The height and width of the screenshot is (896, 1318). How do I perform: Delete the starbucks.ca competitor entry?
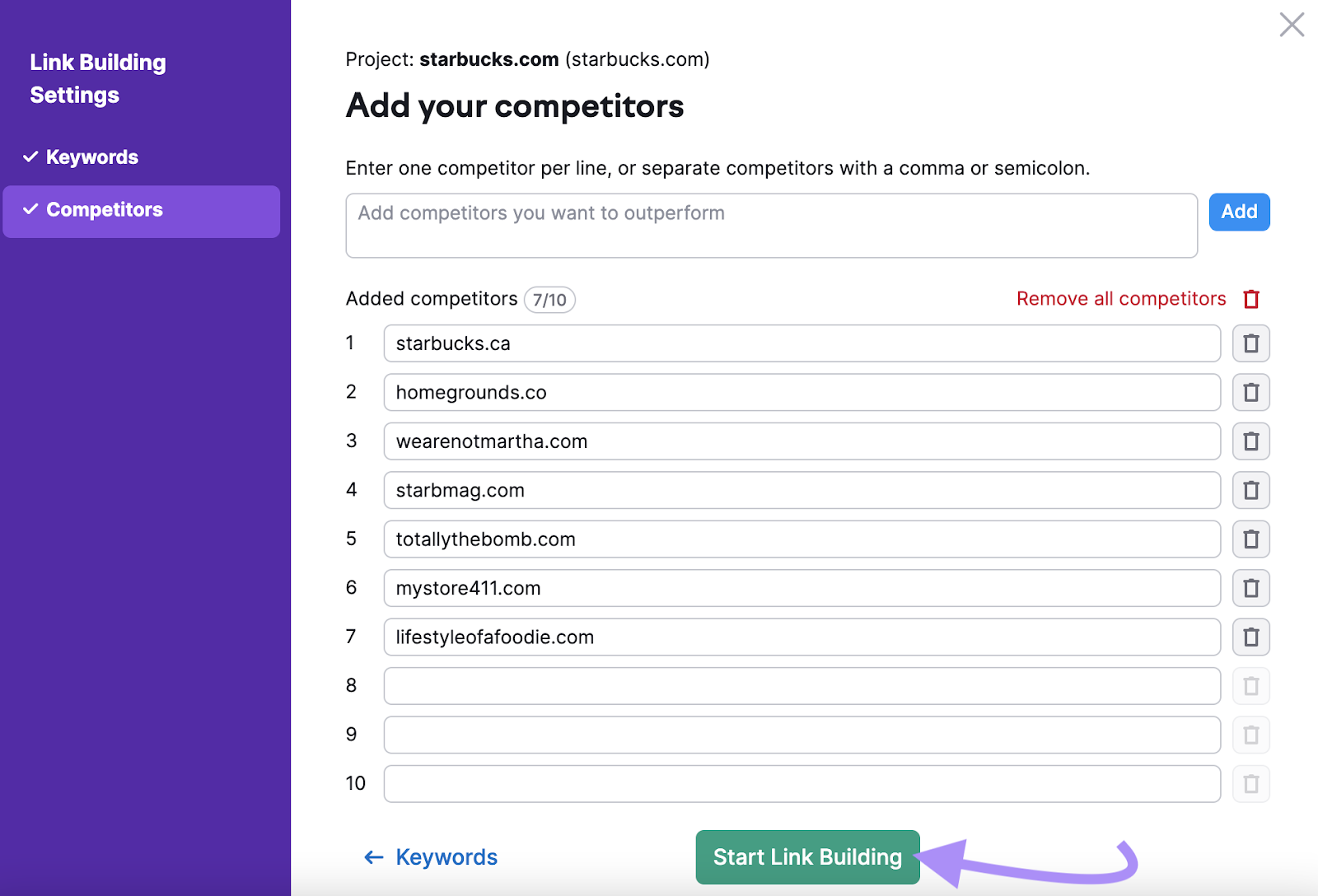pos(1250,343)
